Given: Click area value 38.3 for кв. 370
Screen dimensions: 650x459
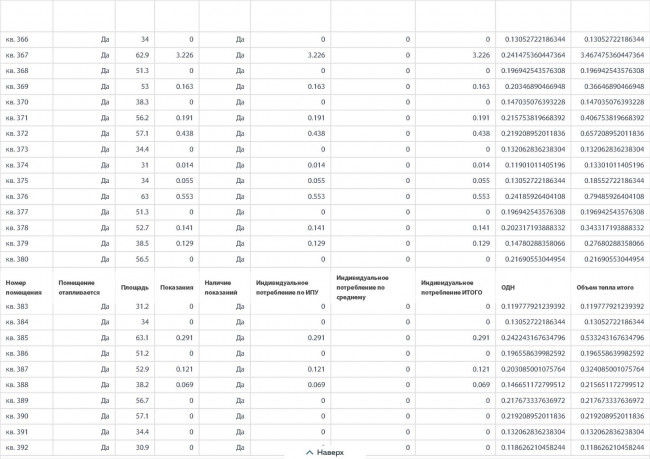Looking at the screenshot, I should point(142,102).
